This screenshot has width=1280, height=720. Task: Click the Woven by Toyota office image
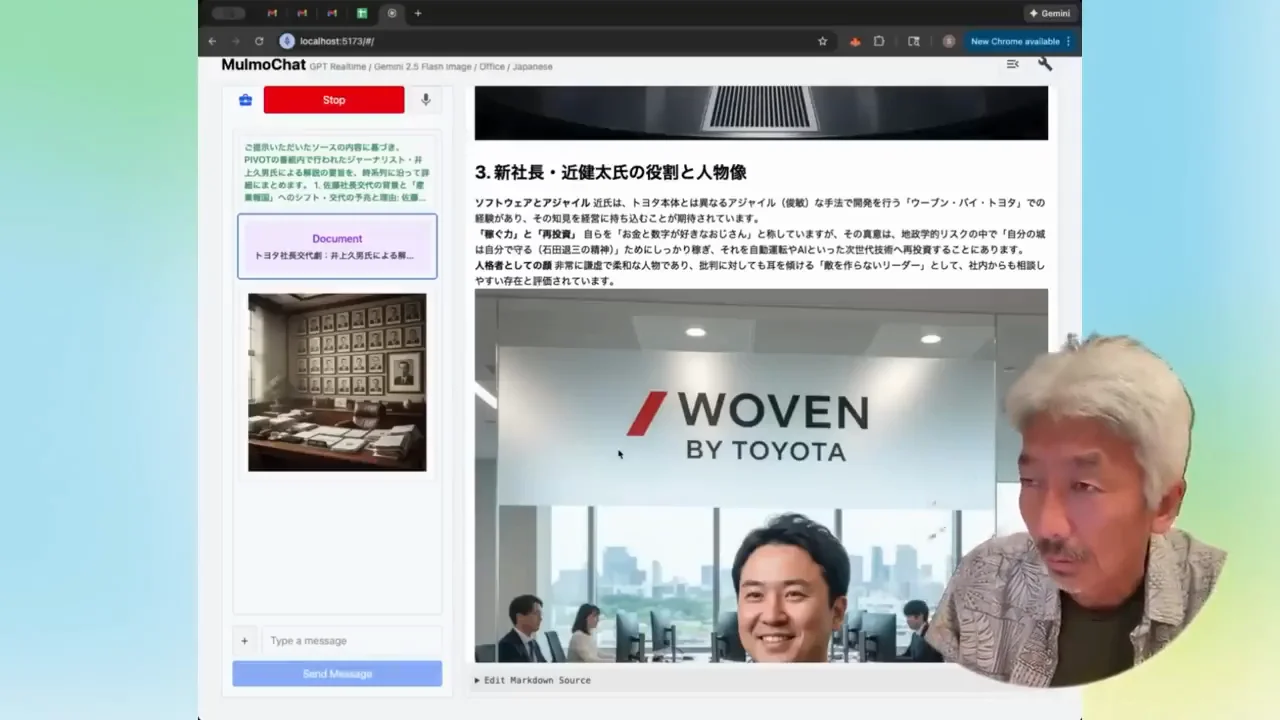tap(761, 475)
